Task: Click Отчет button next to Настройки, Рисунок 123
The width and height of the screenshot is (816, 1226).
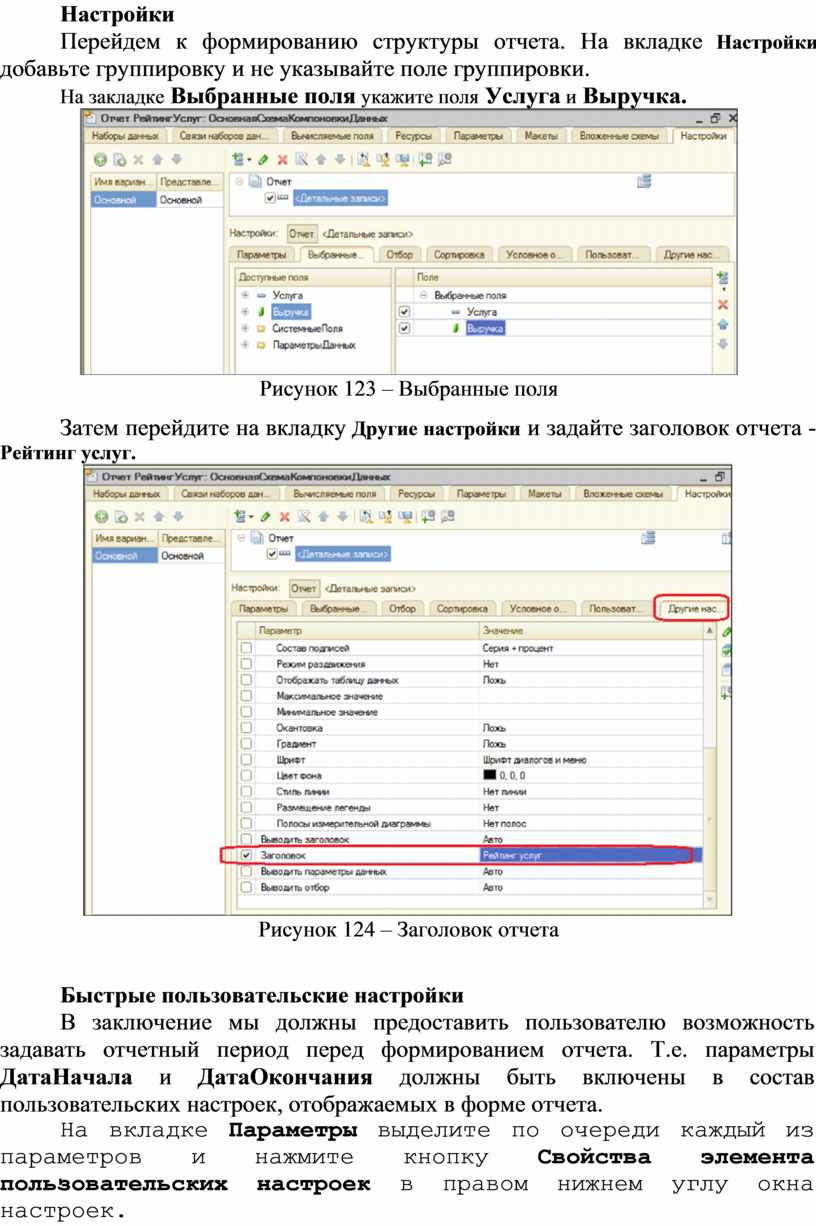Action: (x=303, y=232)
